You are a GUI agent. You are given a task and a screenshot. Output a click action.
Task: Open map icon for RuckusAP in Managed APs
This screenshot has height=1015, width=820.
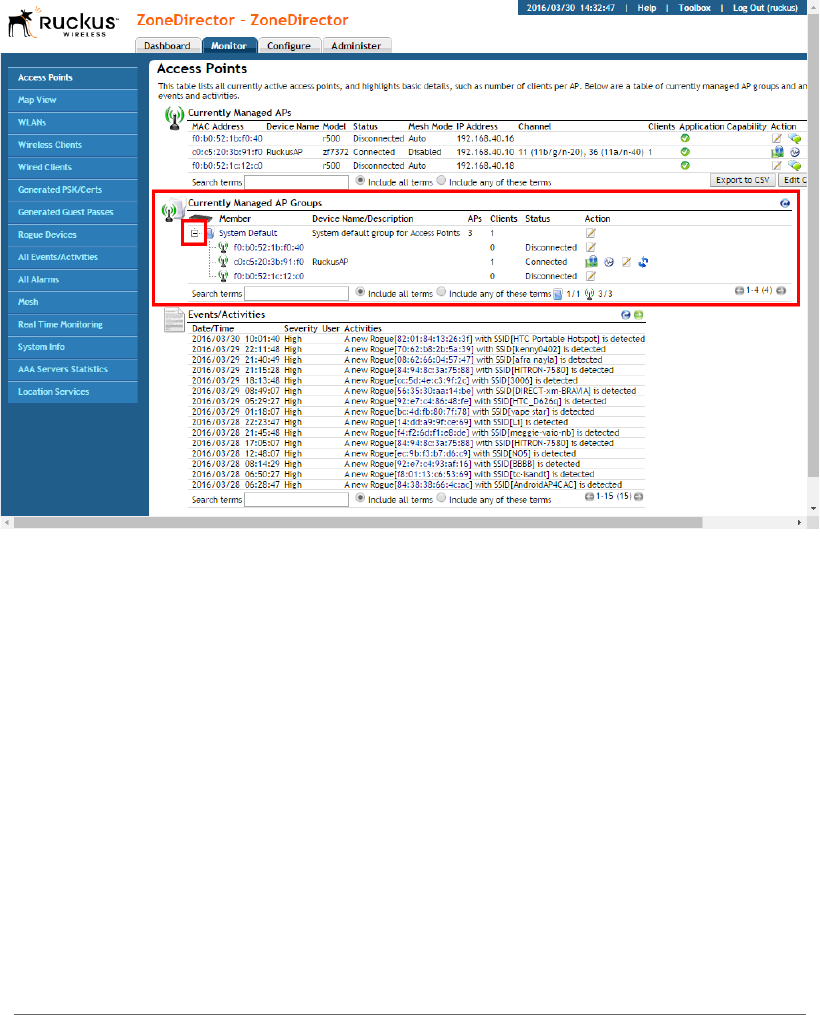777,152
